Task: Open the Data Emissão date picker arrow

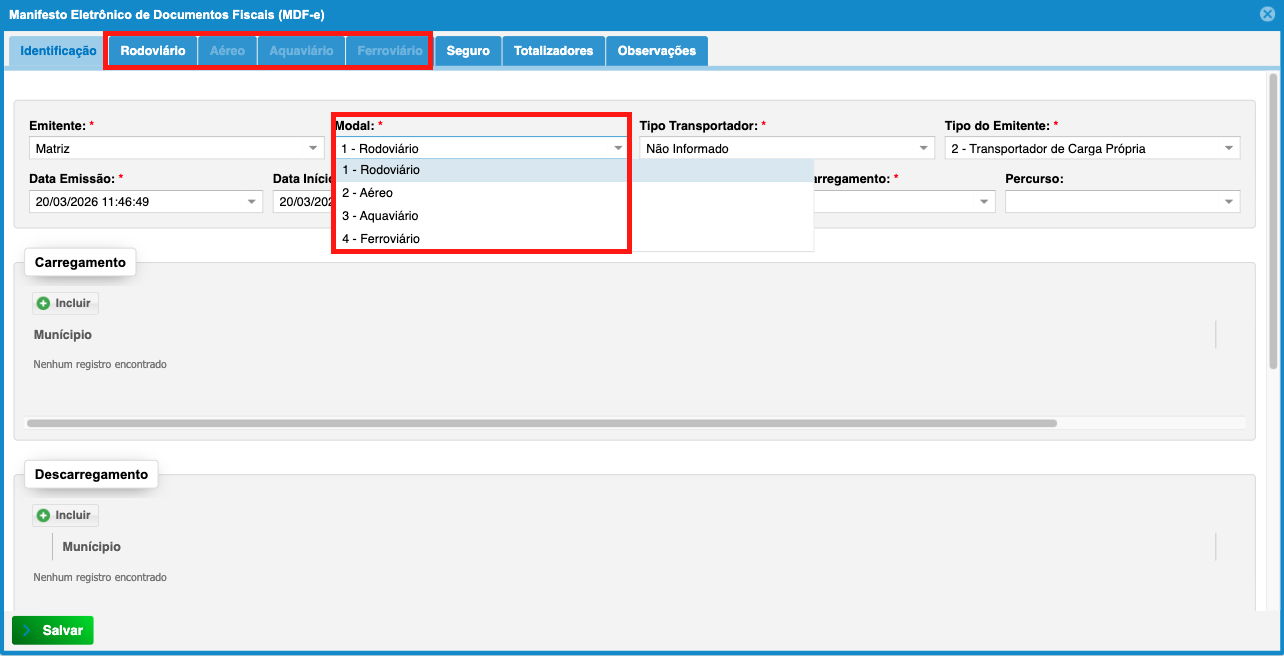Action: point(251,202)
